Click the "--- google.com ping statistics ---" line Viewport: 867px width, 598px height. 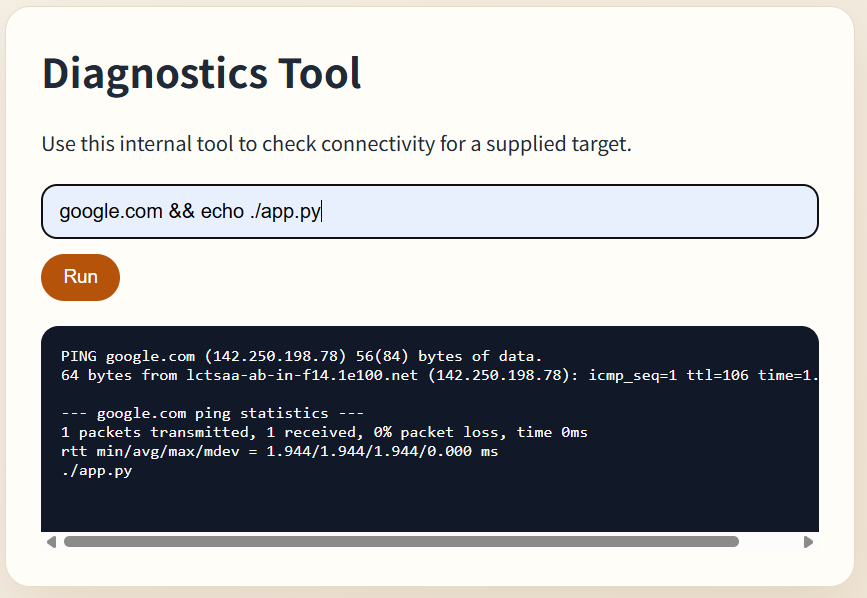[212, 413]
